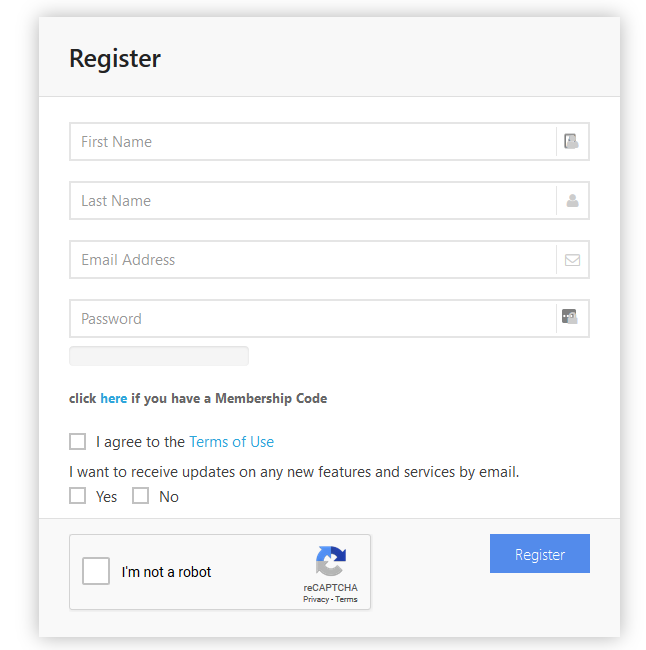Click the Register heading text
The image size is (646, 650).
coord(115,58)
